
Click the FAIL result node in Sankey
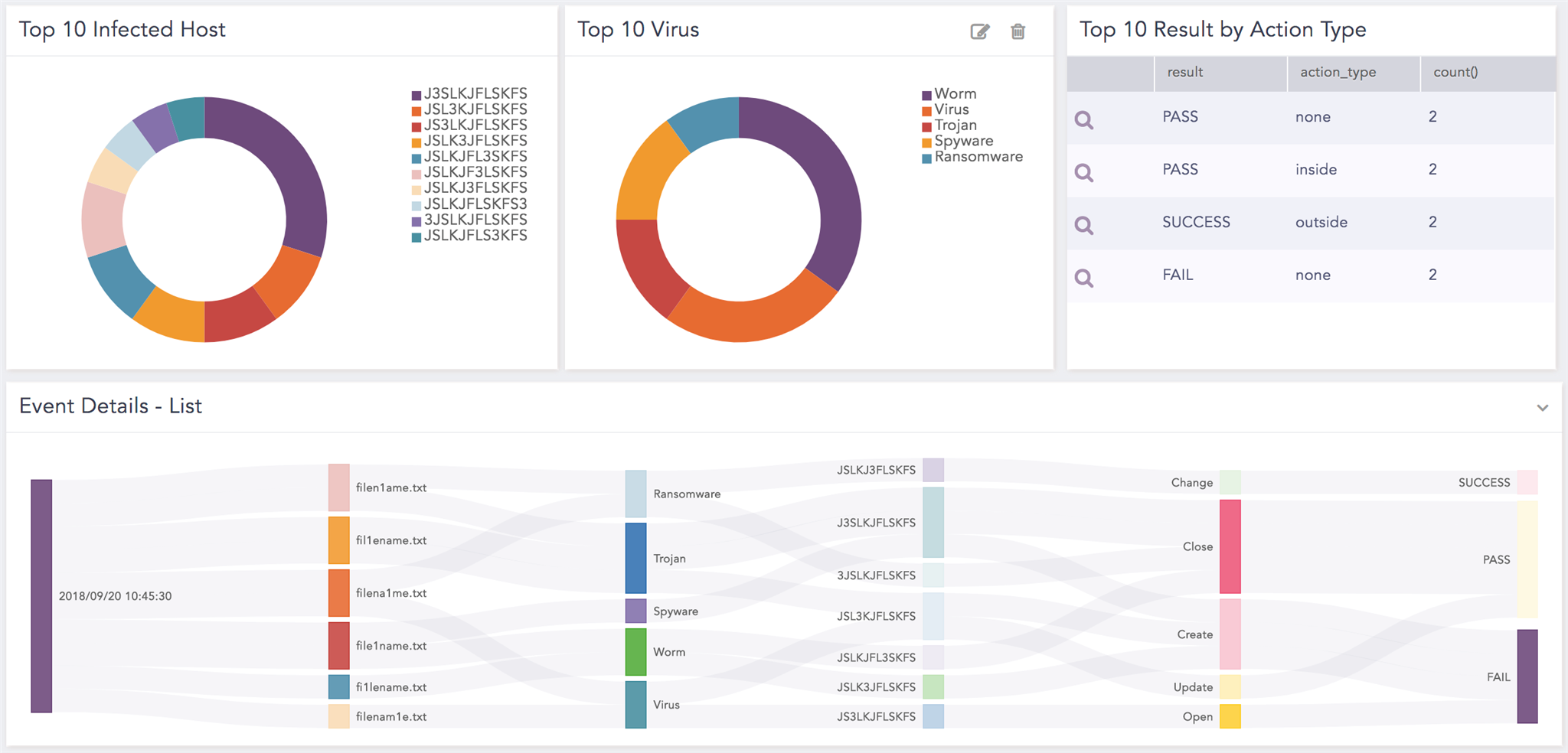(x=1527, y=676)
